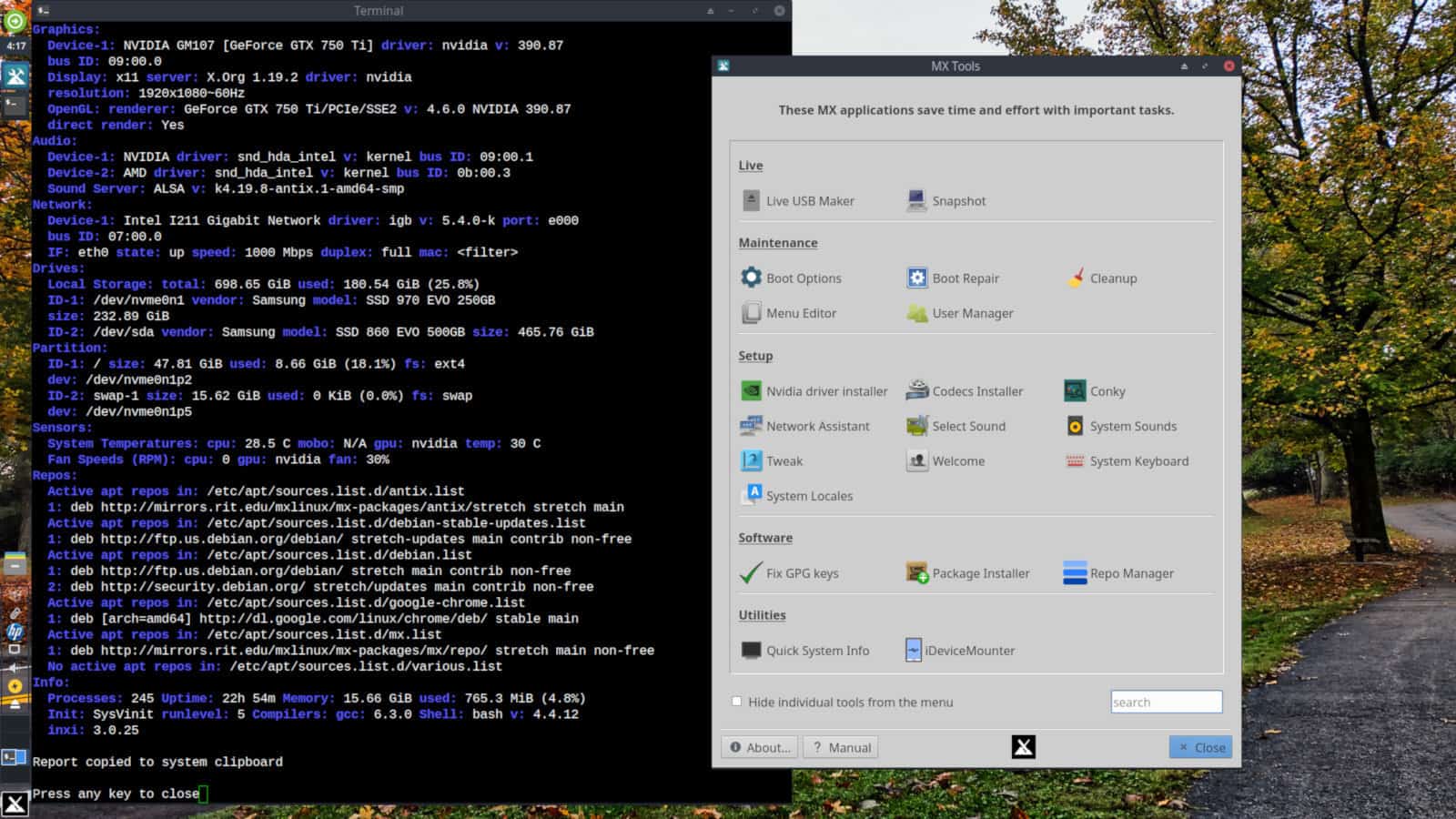This screenshot has width=1456, height=819.
Task: Launch the Snapshot tool
Action: tap(946, 201)
